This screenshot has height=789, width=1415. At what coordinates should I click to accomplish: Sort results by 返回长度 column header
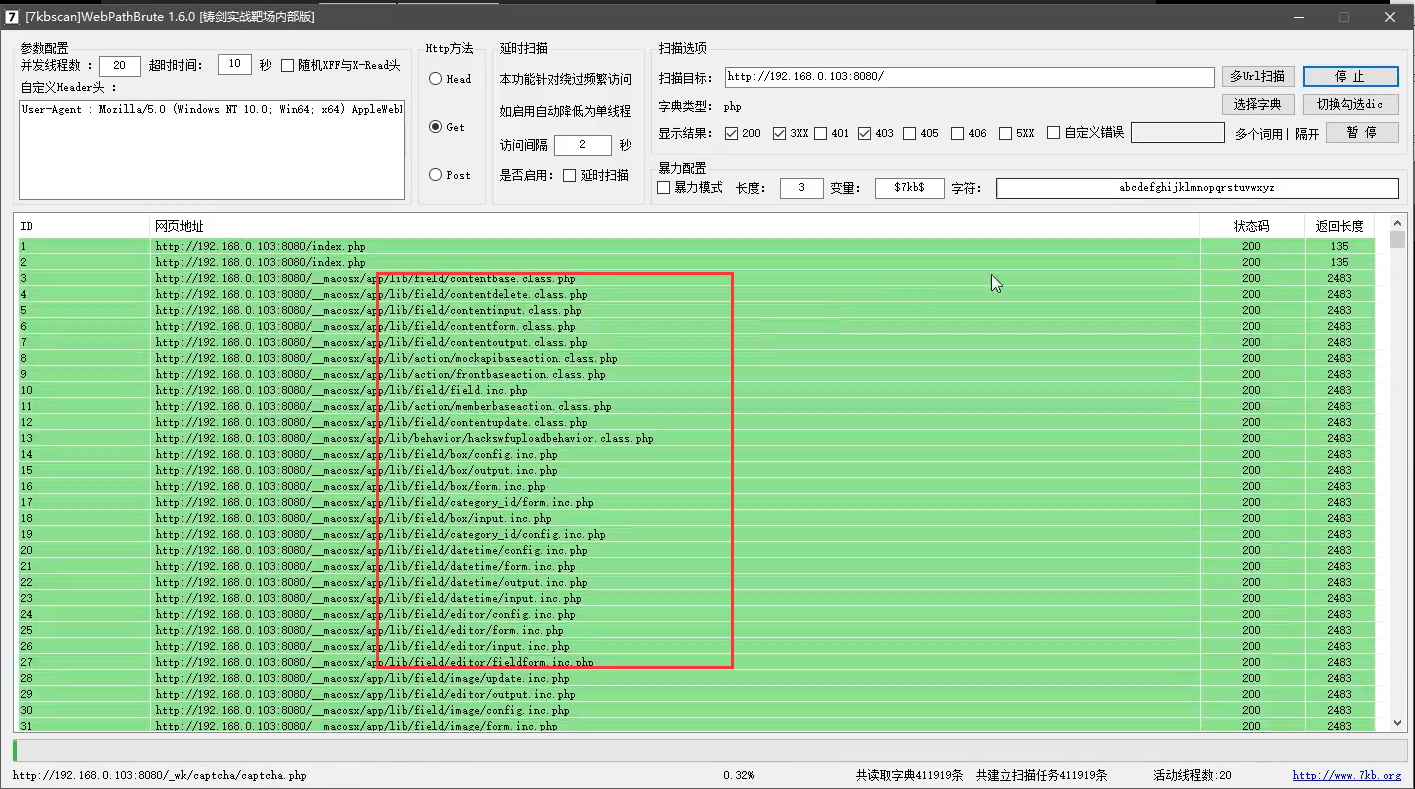(x=1339, y=226)
